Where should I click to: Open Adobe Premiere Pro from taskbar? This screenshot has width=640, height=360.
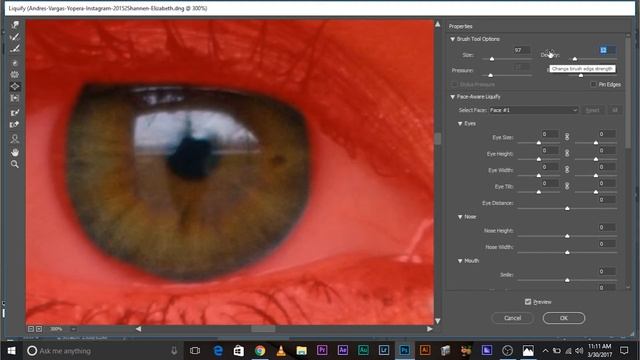click(322, 351)
